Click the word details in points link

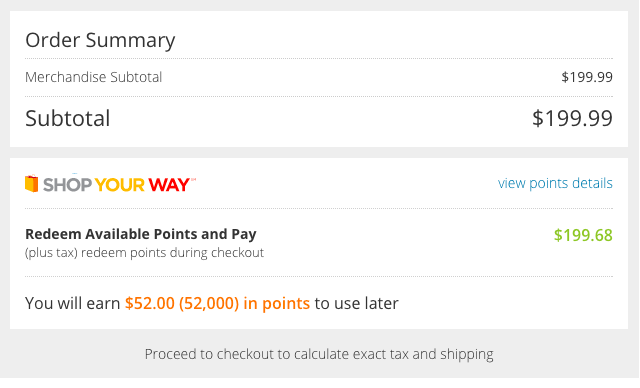pos(592,183)
